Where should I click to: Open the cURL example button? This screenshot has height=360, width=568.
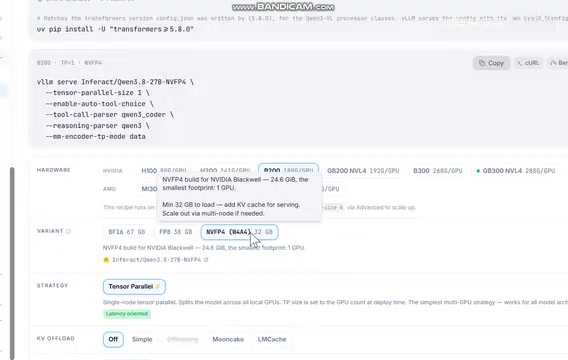[528, 63]
